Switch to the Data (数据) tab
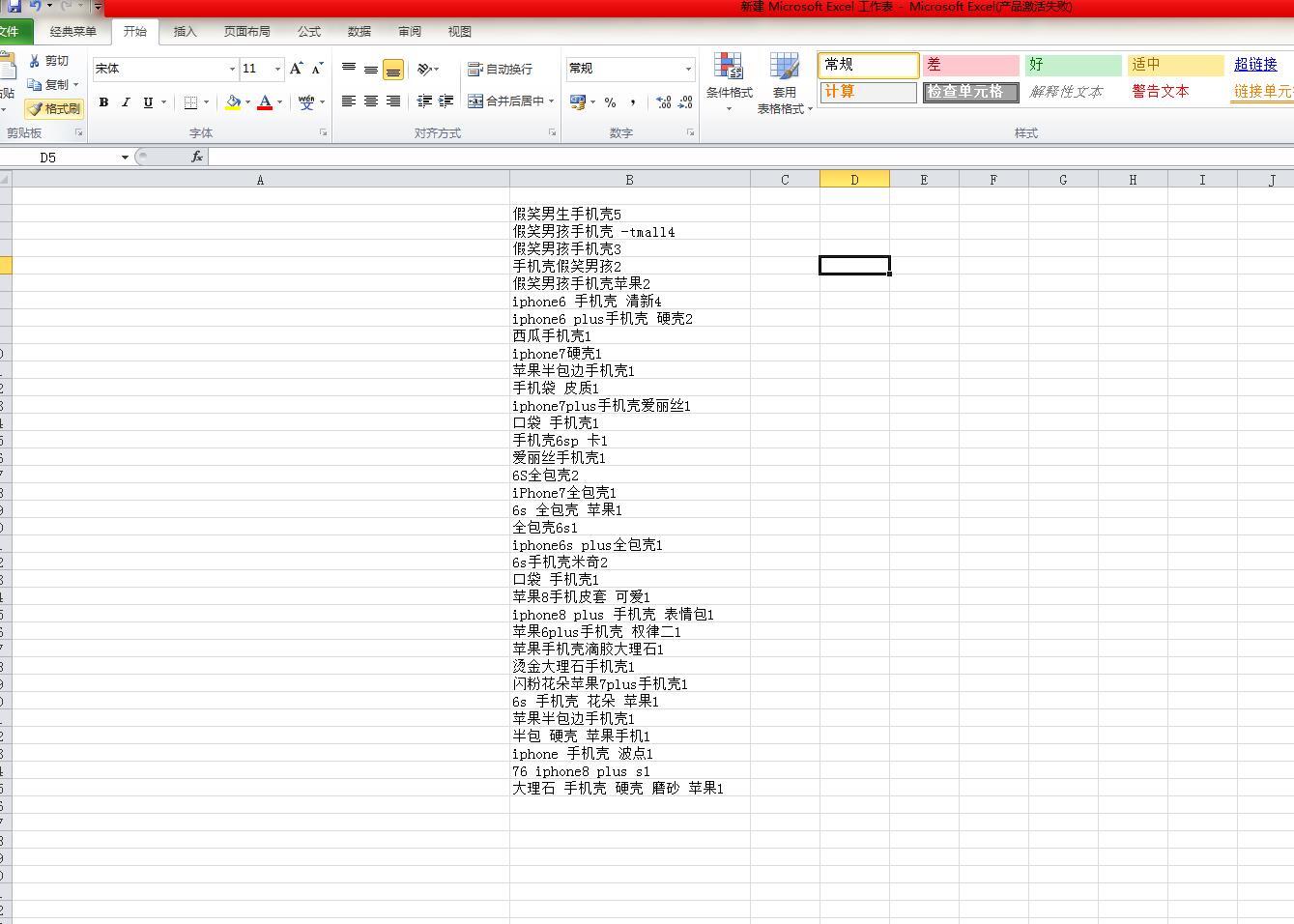1294x924 pixels. point(359,32)
